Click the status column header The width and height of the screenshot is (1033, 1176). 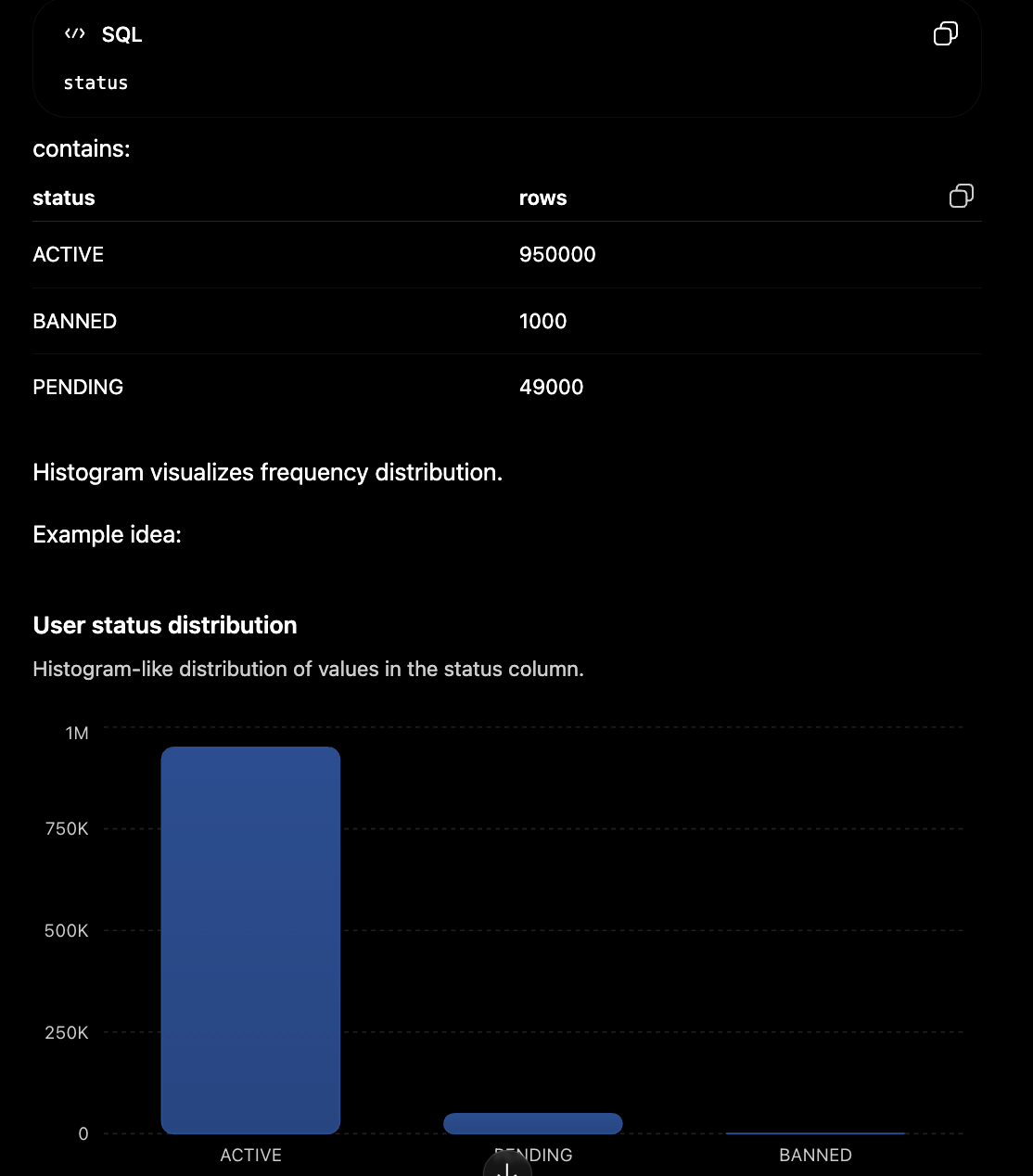(x=64, y=198)
